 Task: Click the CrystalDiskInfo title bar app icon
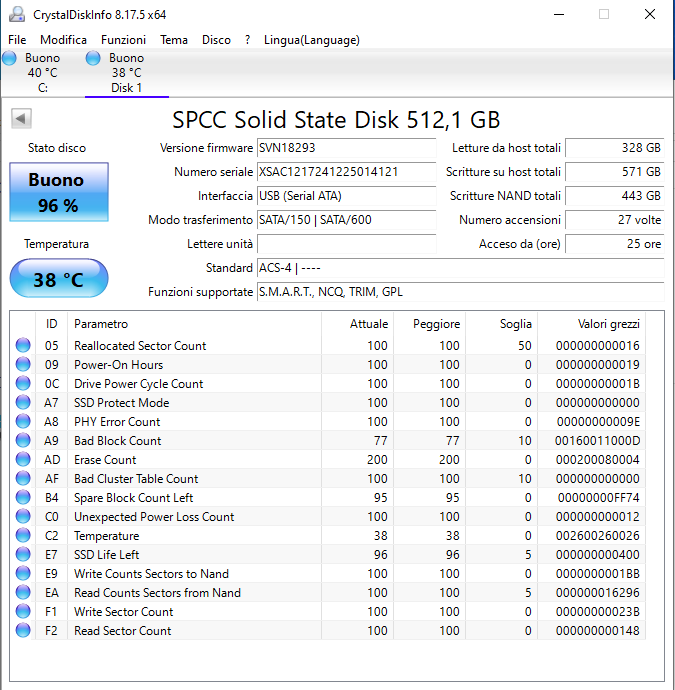point(16,14)
